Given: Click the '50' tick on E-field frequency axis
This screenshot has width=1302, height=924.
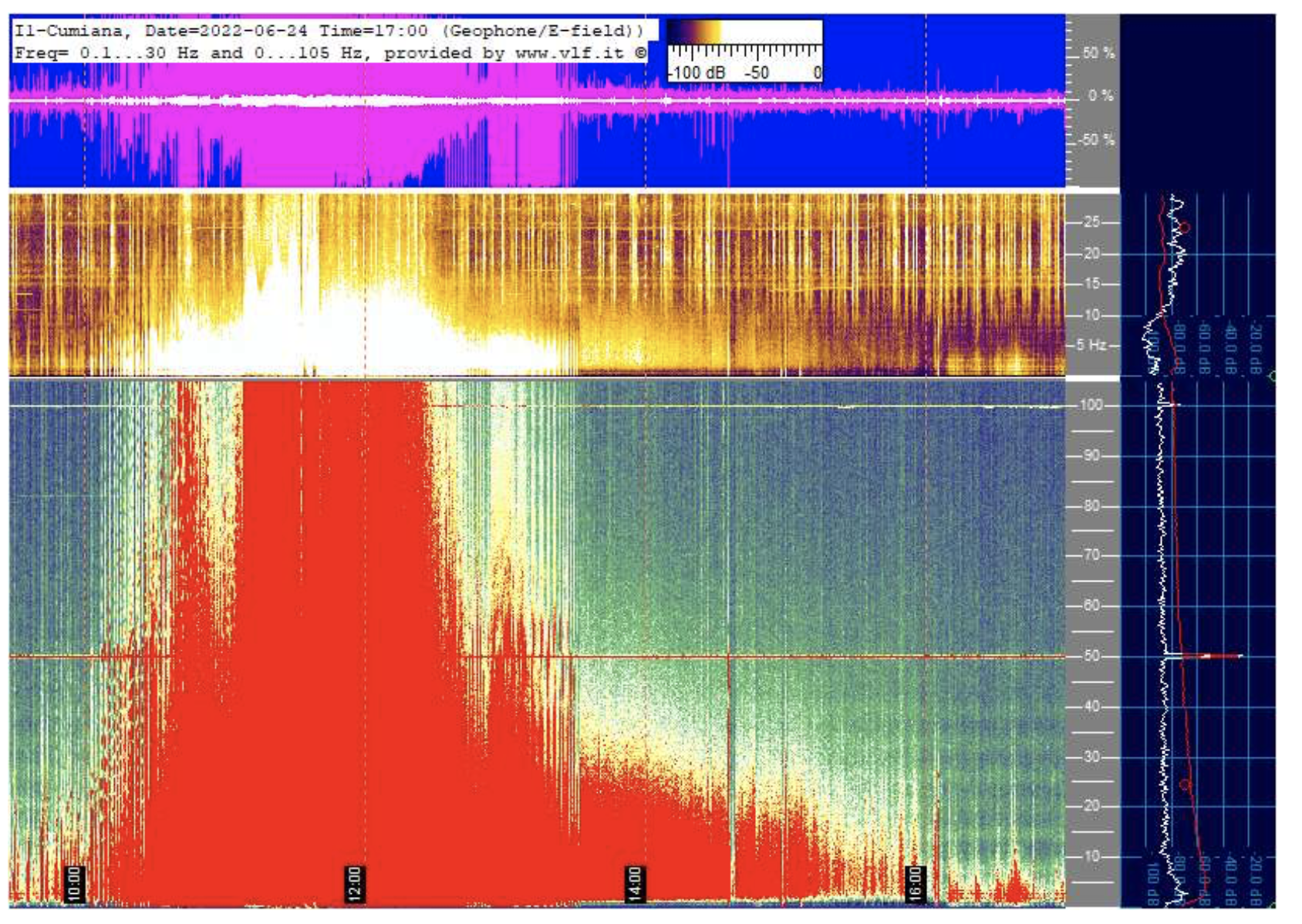Looking at the screenshot, I should click(x=1091, y=656).
